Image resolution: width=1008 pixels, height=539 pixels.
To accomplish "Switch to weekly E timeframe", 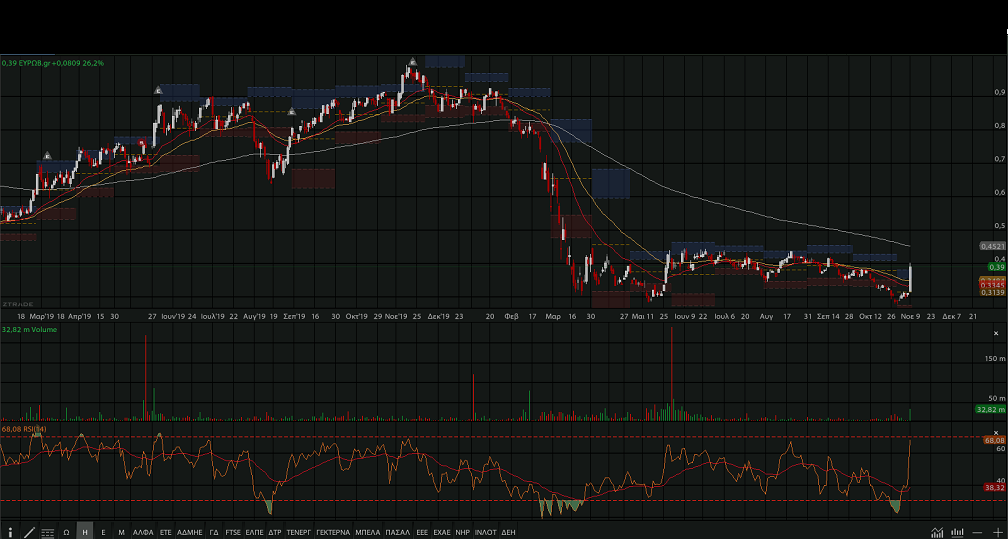I will pos(103,532).
